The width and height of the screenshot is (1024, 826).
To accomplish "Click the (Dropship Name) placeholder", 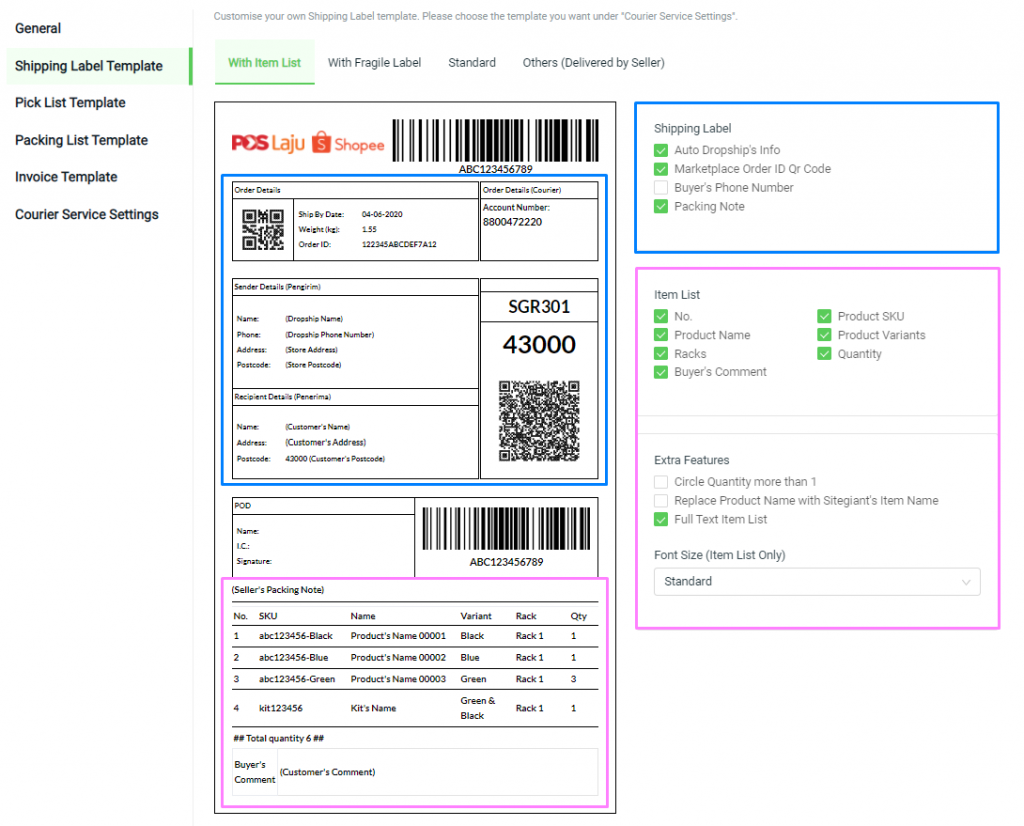I will pyautogui.click(x=314, y=319).
